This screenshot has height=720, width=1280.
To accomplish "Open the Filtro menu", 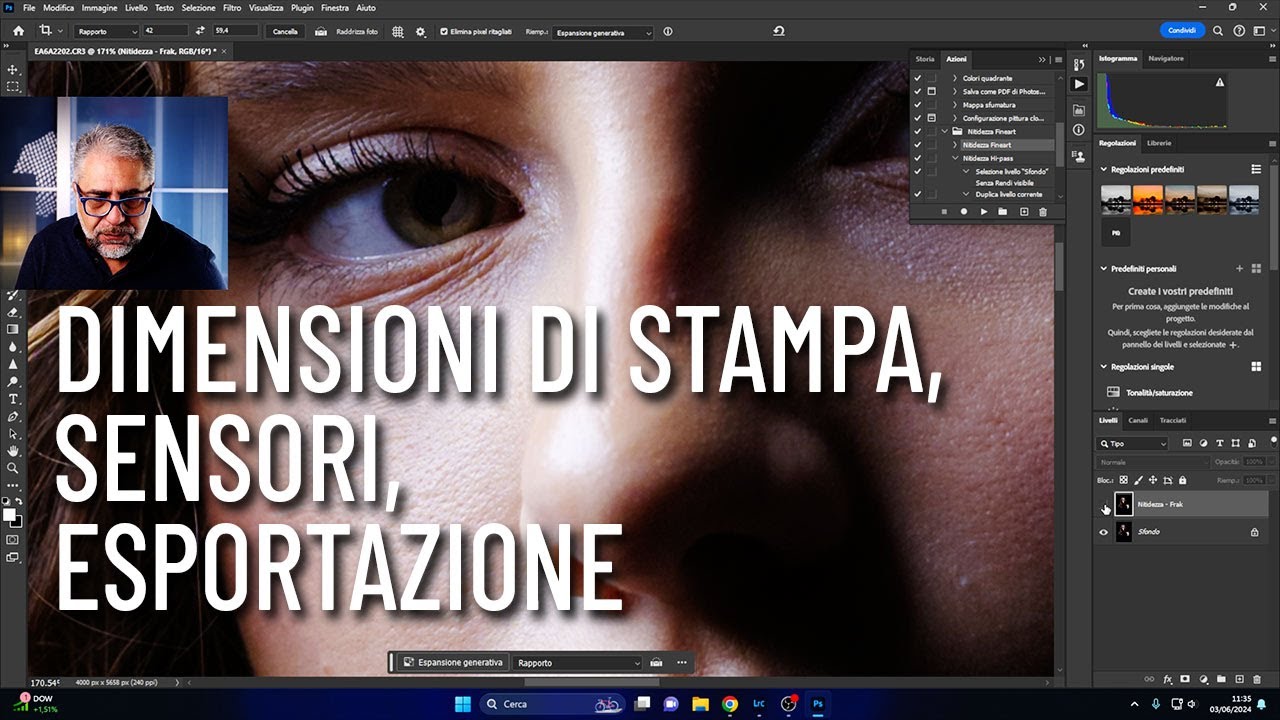I will (231, 8).
